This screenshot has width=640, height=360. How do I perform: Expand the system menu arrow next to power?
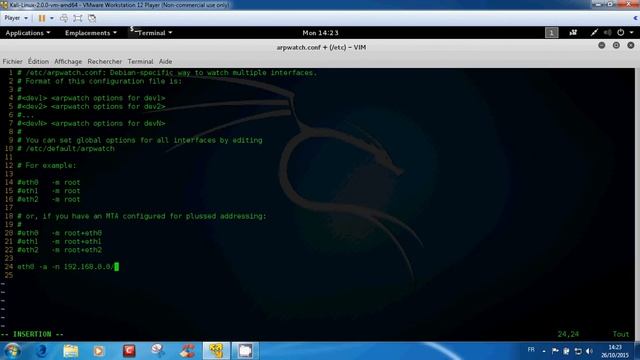pyautogui.click(x=631, y=33)
